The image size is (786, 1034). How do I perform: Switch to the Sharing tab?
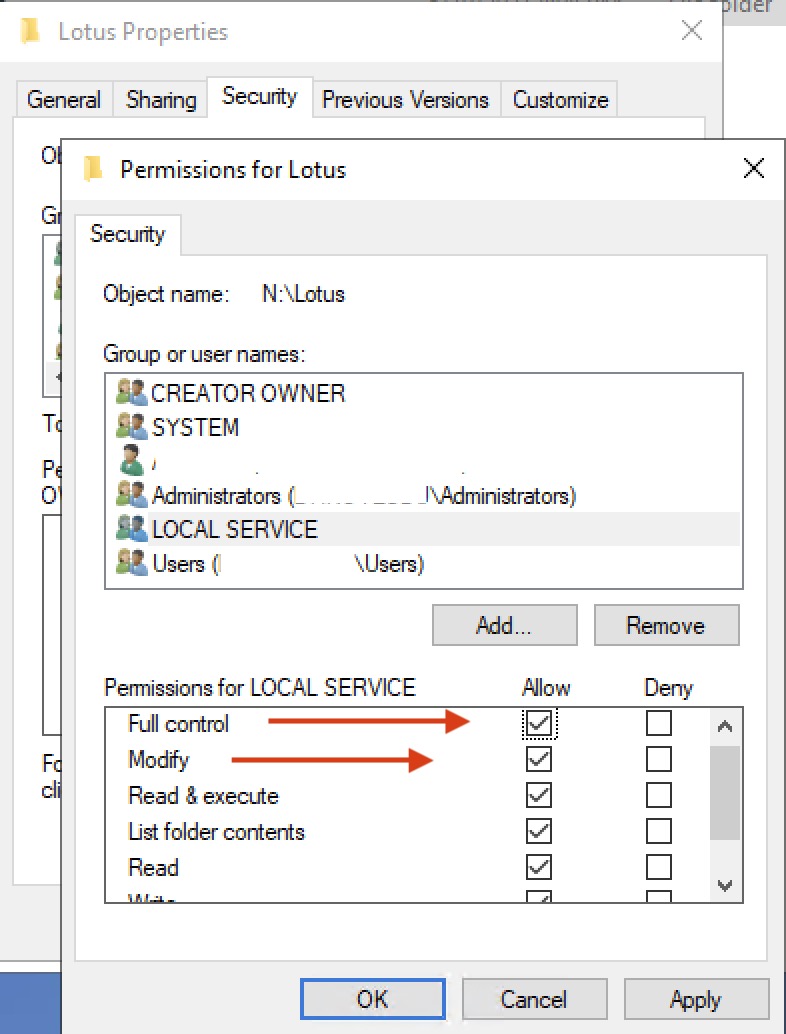[x=160, y=99]
